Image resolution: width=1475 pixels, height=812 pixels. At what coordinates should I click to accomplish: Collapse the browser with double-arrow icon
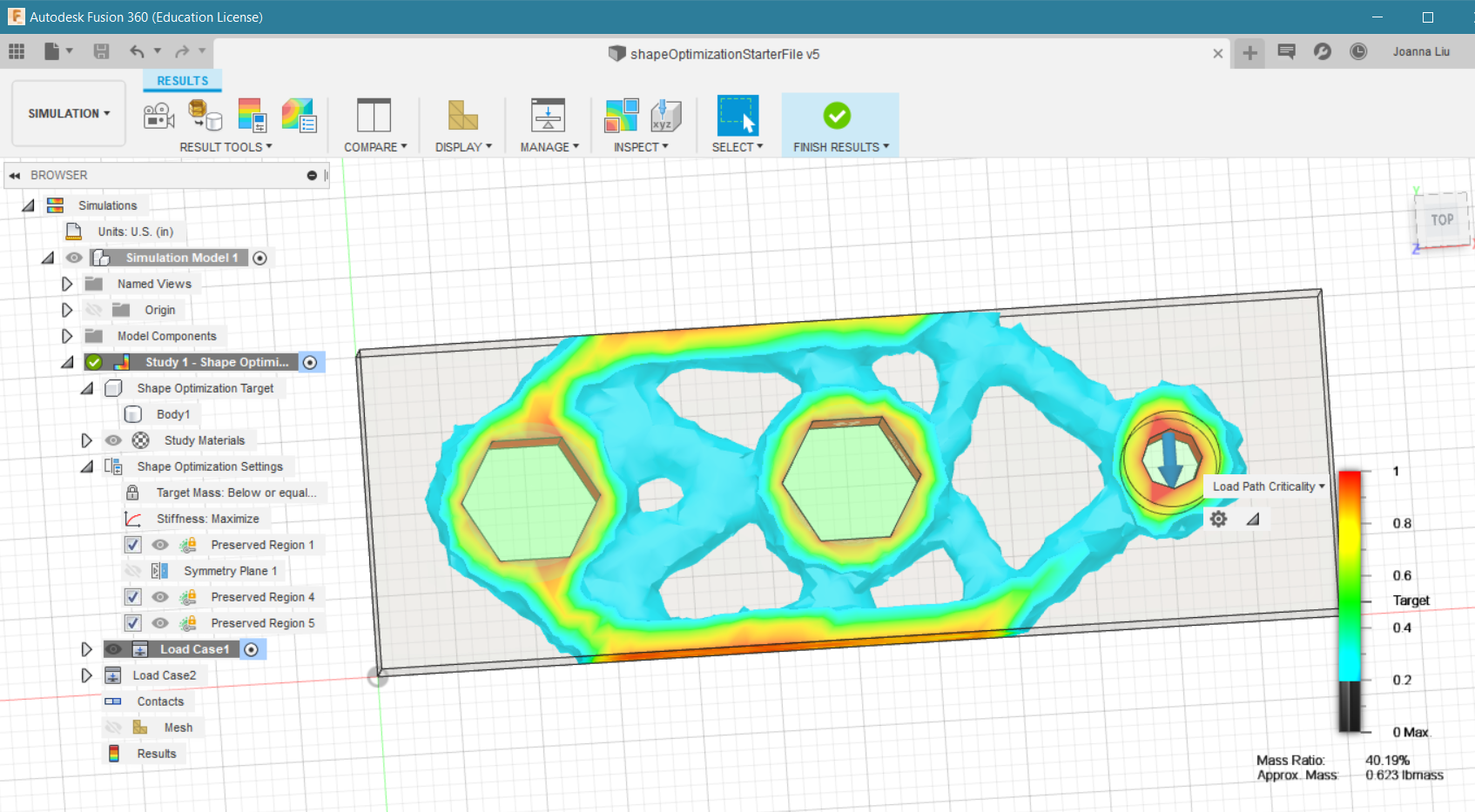coord(15,175)
